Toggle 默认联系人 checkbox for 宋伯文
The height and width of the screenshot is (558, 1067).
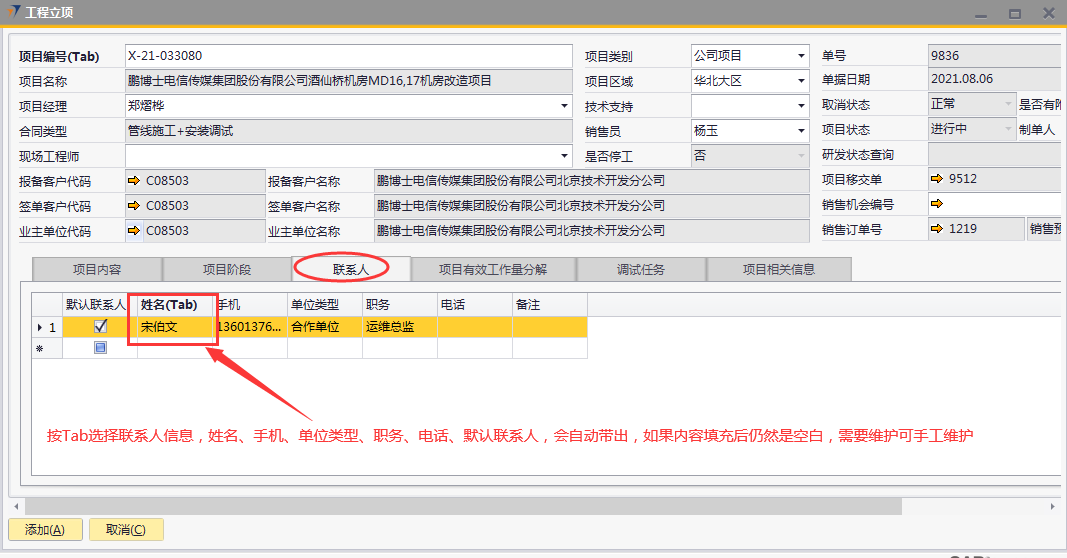(x=100, y=327)
